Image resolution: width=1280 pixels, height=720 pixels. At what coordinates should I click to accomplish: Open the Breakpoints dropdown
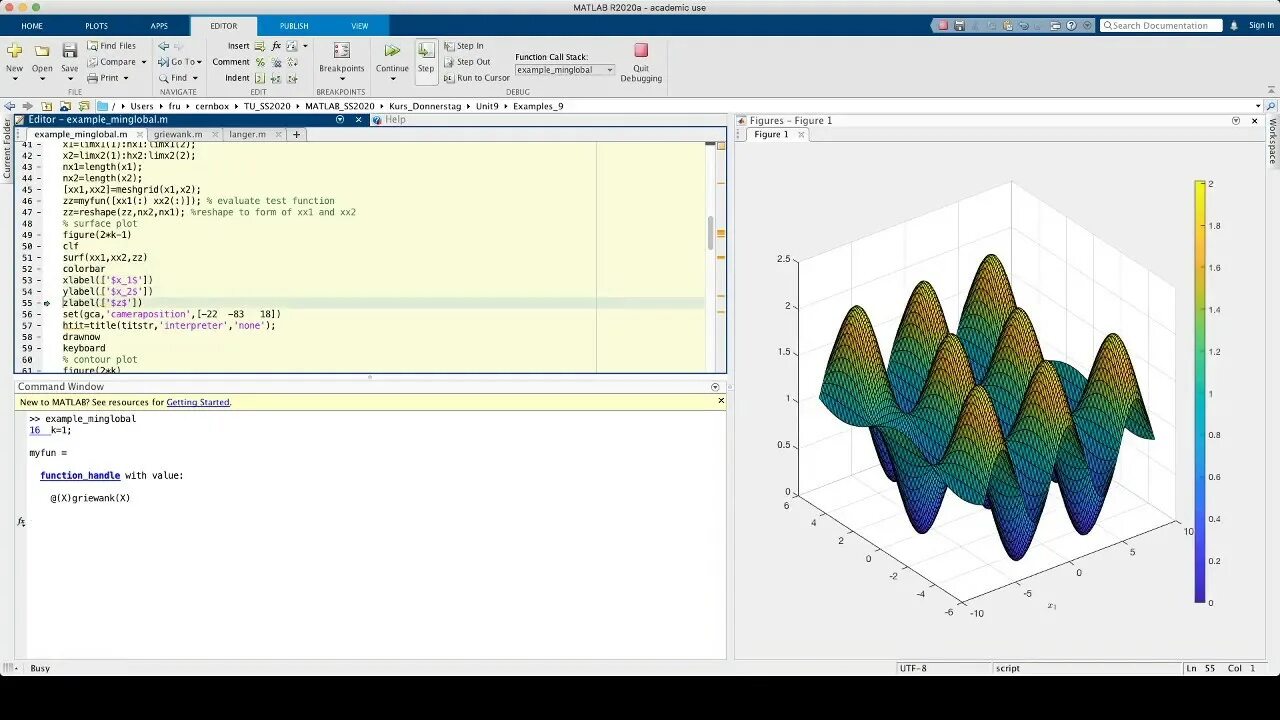(x=342, y=79)
